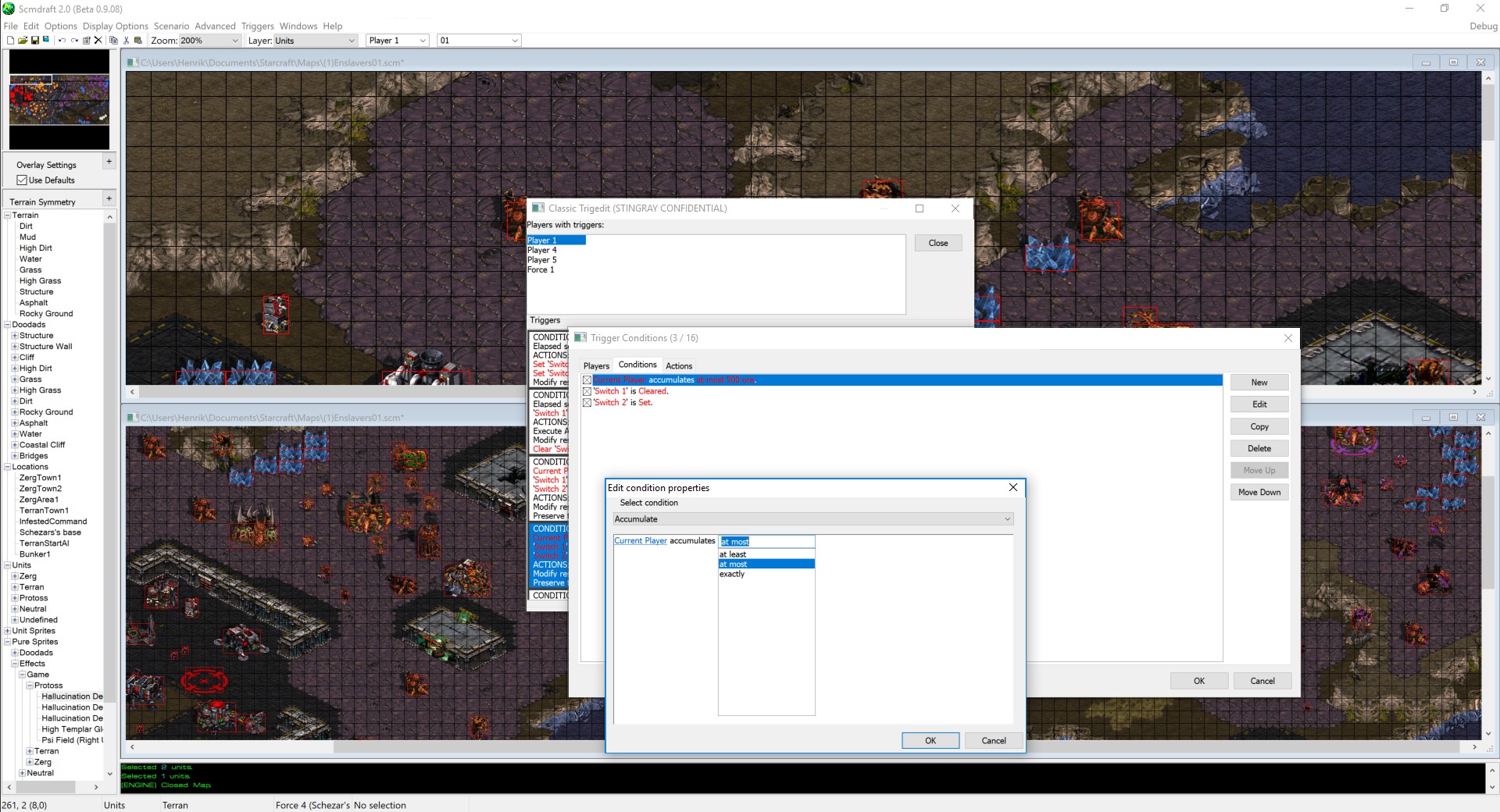Image resolution: width=1500 pixels, height=812 pixels.
Task: Click the Delete X toolbar icon
Action: (98, 41)
